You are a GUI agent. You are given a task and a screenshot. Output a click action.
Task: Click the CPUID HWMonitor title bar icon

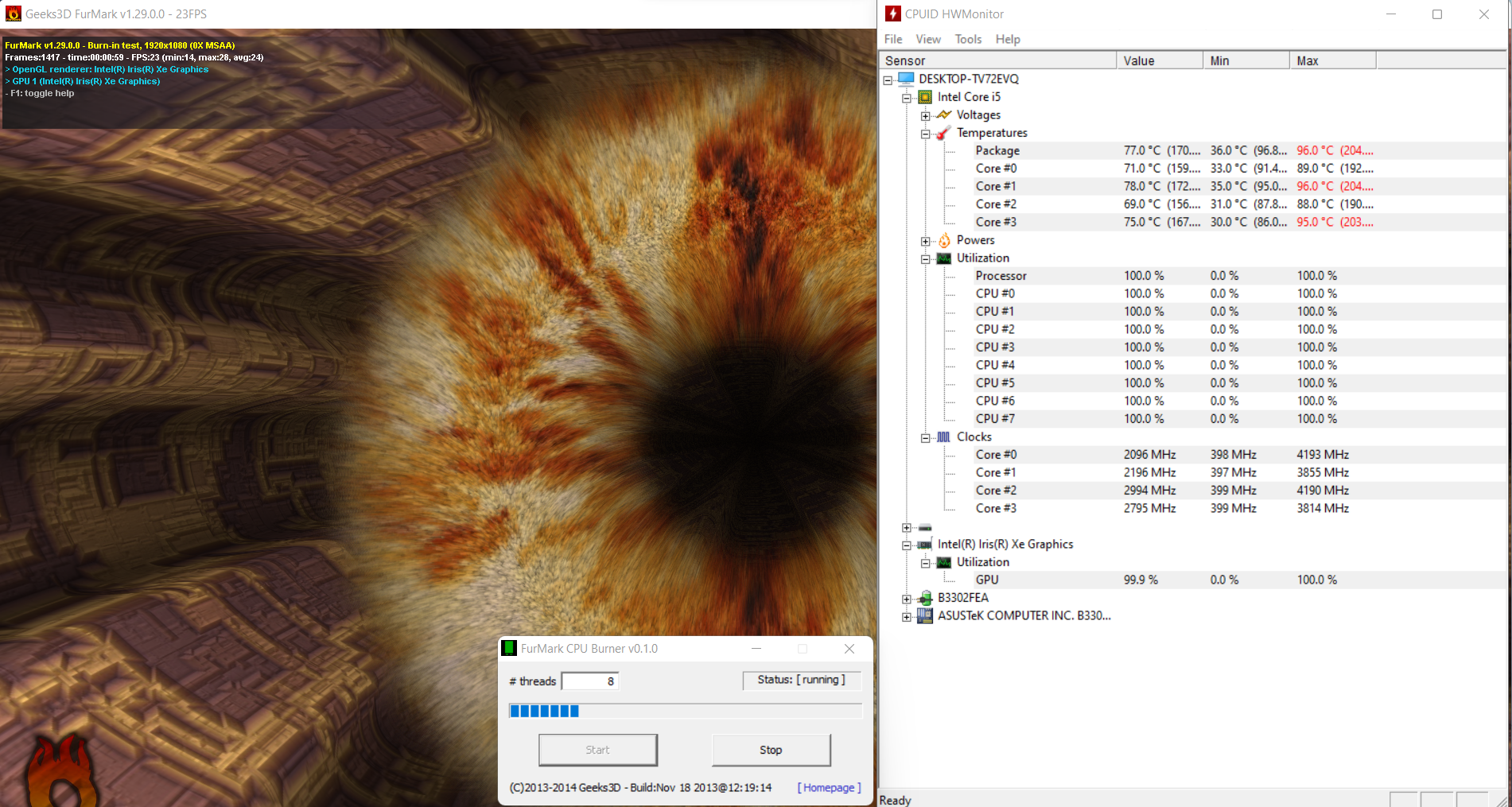[893, 14]
